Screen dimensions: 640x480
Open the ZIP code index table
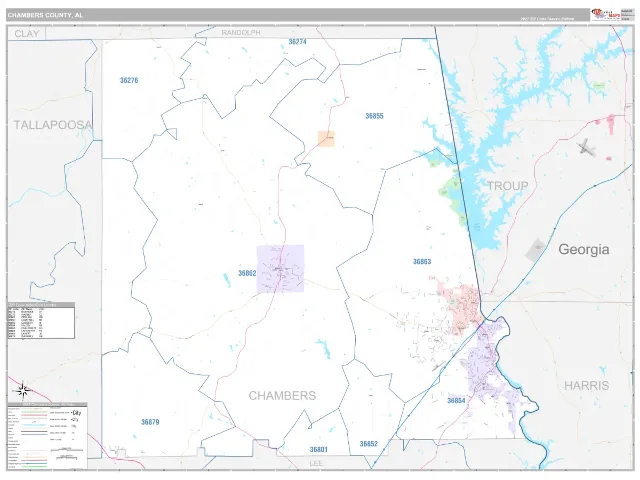(x=41, y=320)
